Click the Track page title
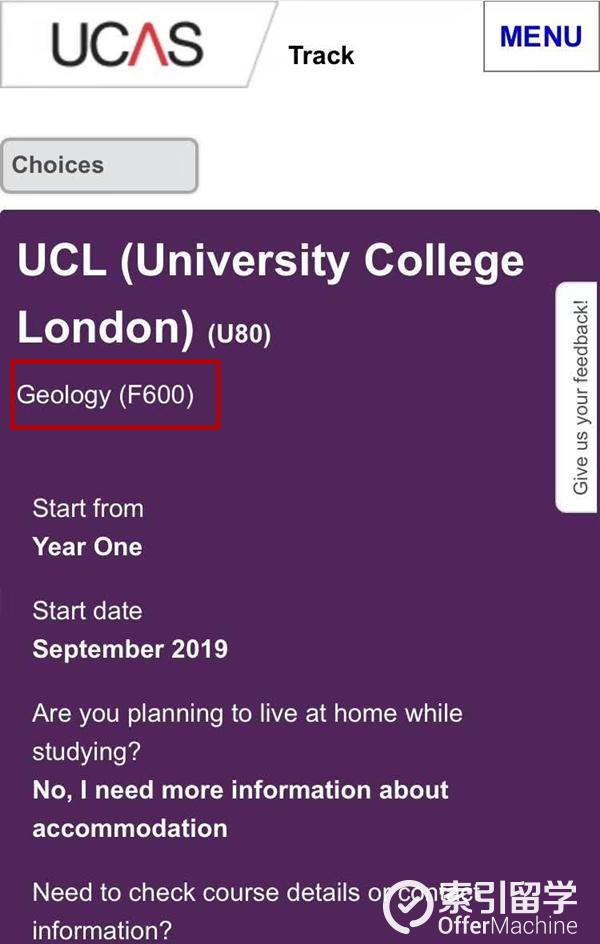The image size is (600, 944). click(x=321, y=55)
